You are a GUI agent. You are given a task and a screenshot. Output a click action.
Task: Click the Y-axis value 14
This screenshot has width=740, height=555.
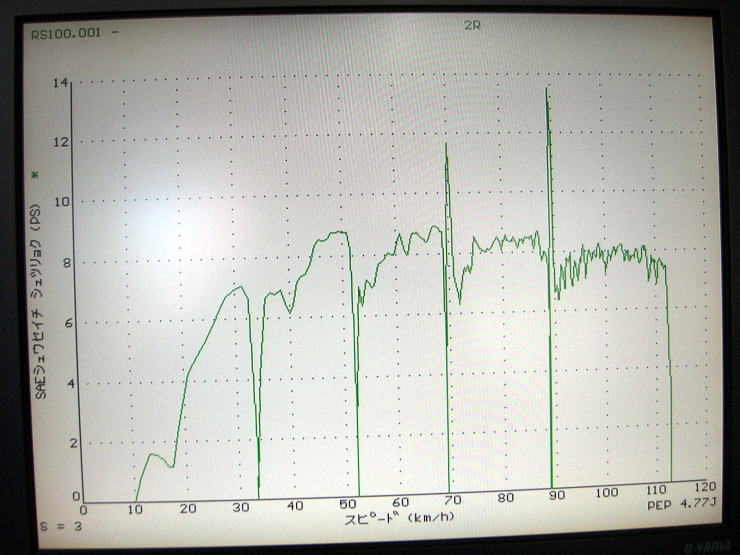point(60,83)
